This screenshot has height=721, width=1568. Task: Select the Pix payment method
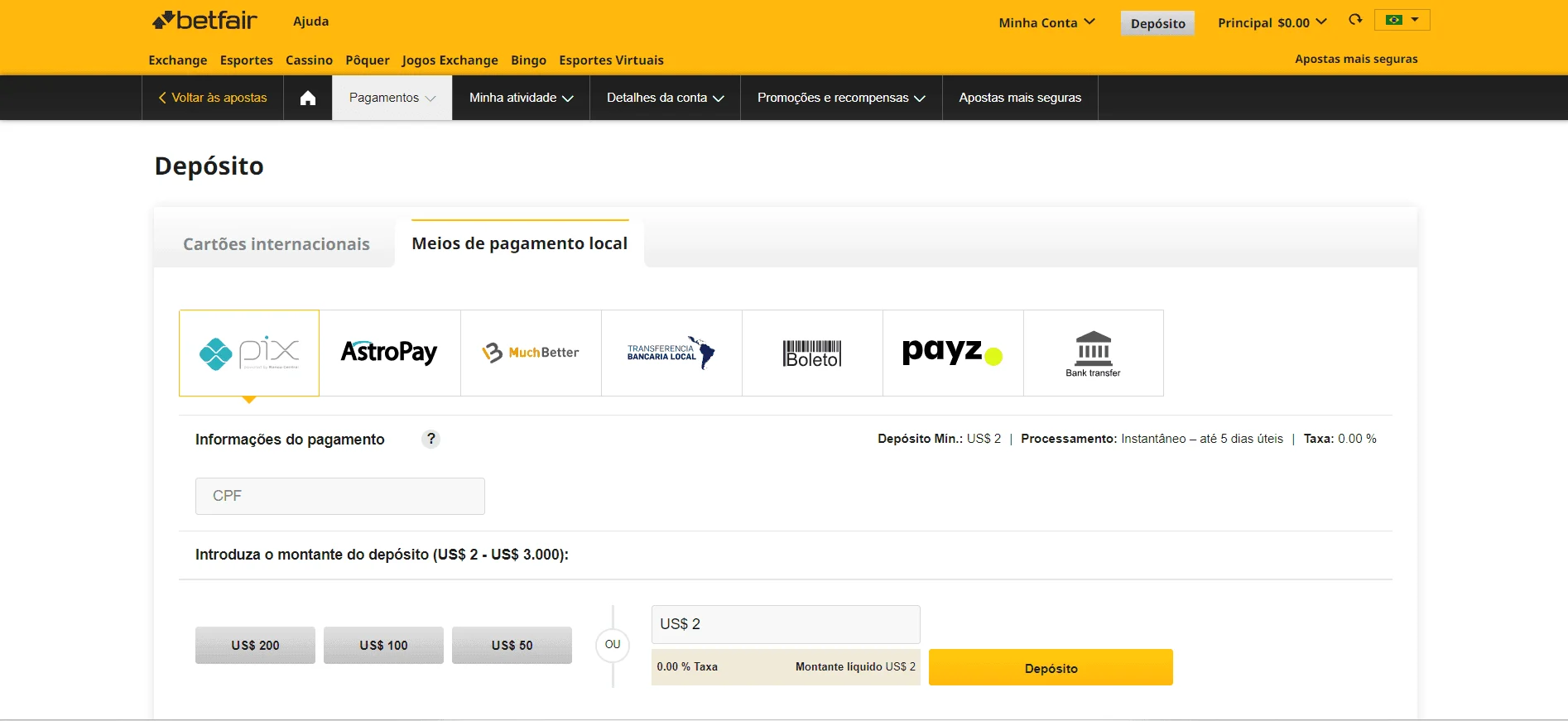point(249,353)
